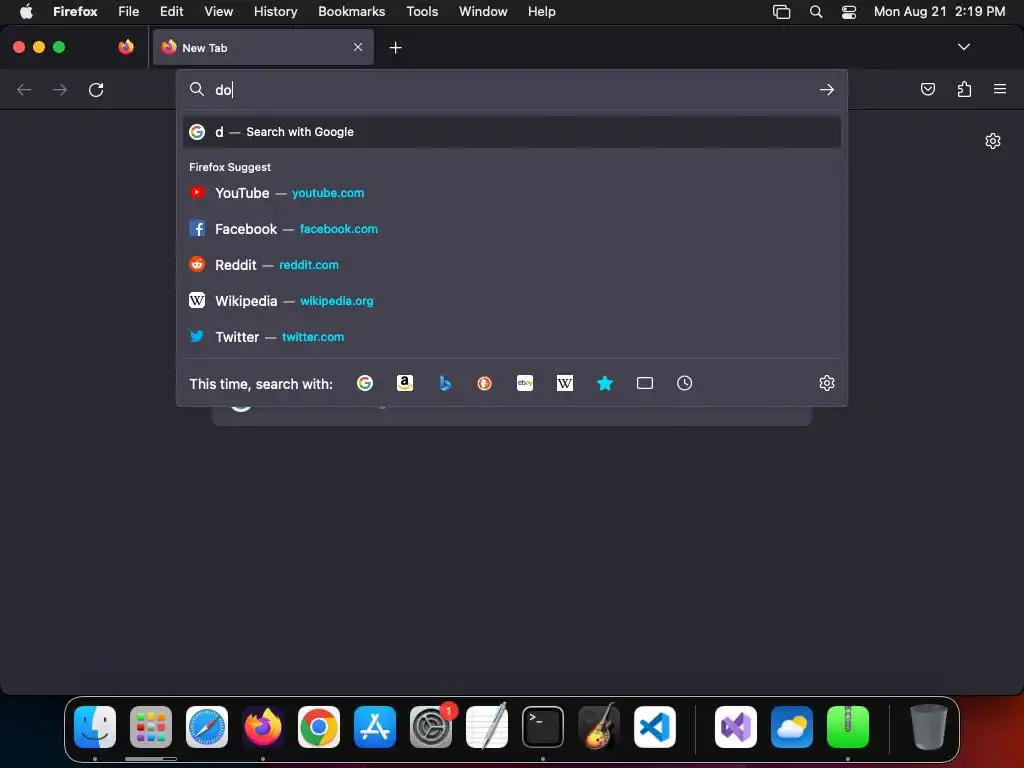Open Spotlight search in menu bar

click(x=816, y=11)
